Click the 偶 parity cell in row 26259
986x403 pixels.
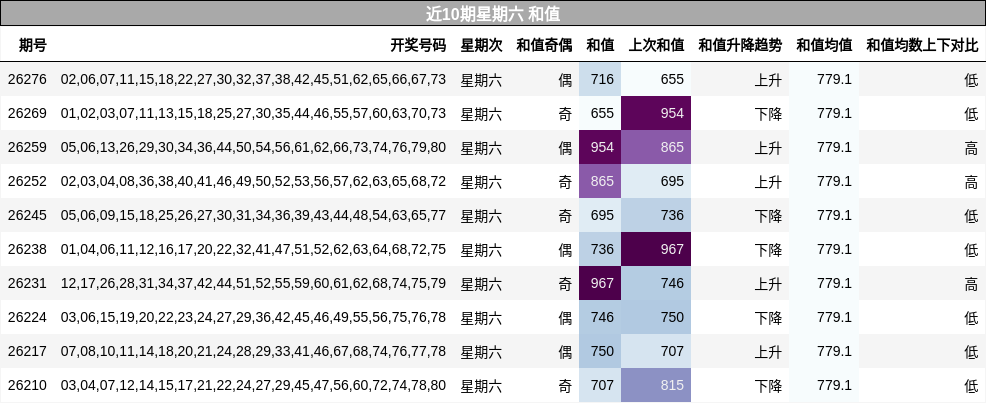coord(565,148)
